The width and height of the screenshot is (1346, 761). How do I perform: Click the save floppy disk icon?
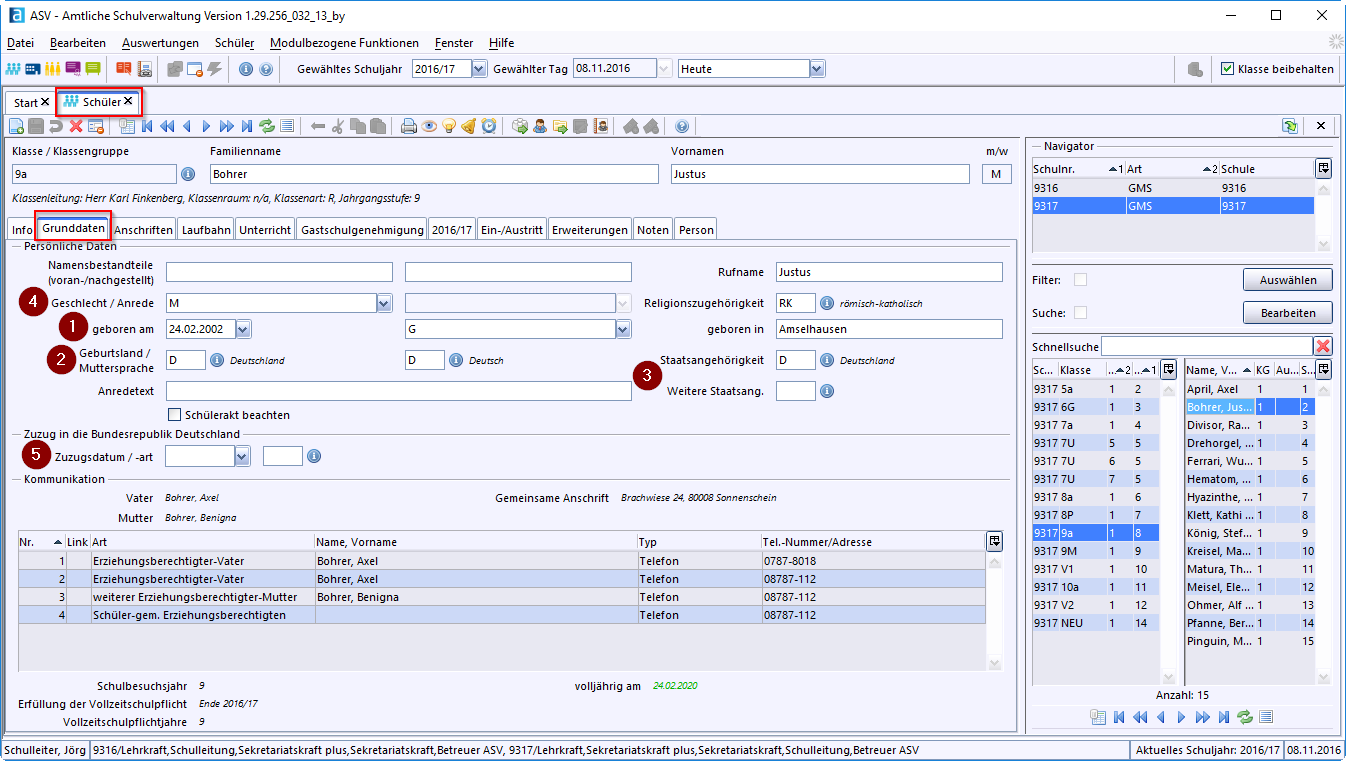pos(35,126)
